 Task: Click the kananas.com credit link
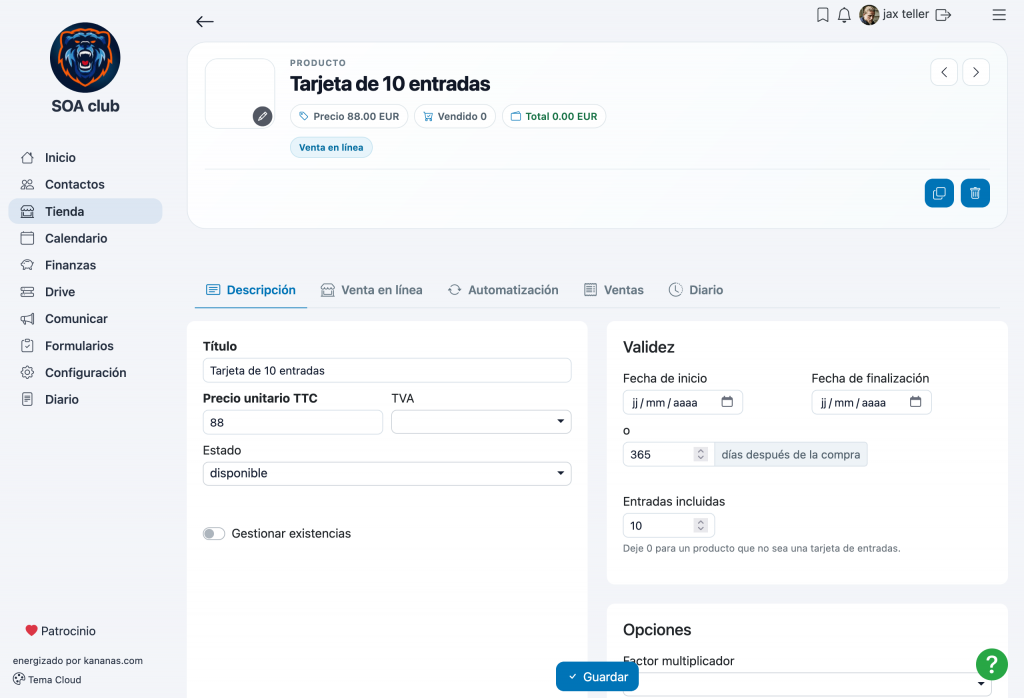click(x=114, y=661)
